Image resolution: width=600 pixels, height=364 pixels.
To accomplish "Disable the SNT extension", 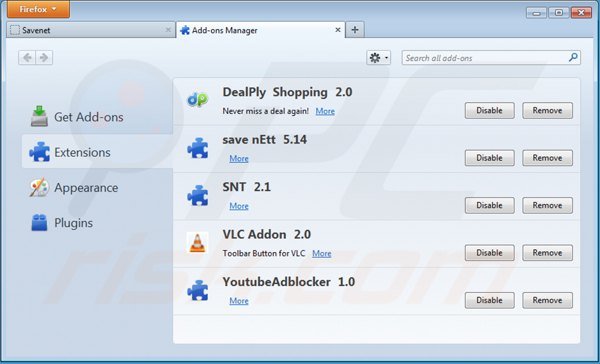I will click(489, 205).
